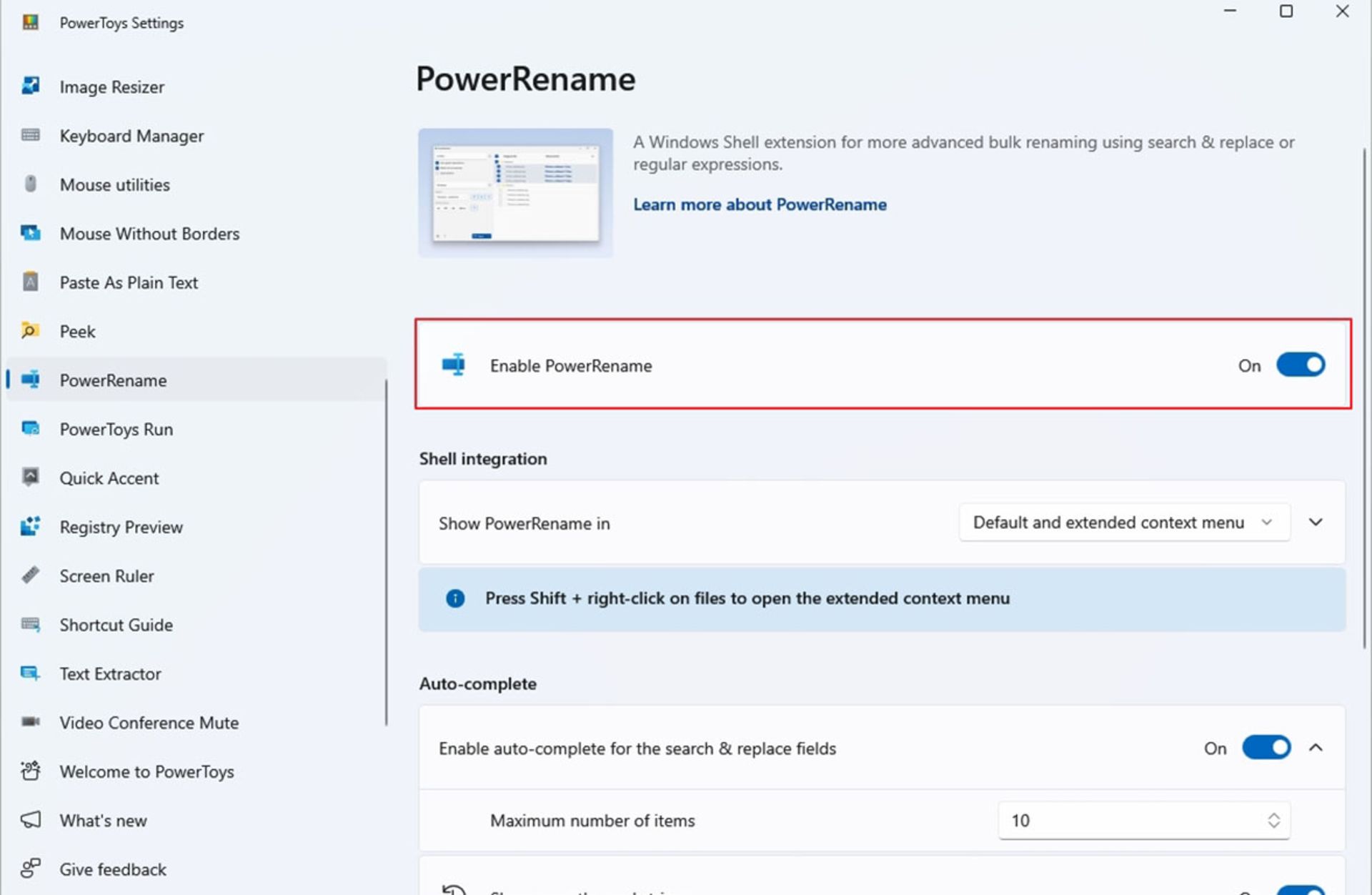Click the Registry Preview icon
The image size is (1372, 895).
coord(30,526)
